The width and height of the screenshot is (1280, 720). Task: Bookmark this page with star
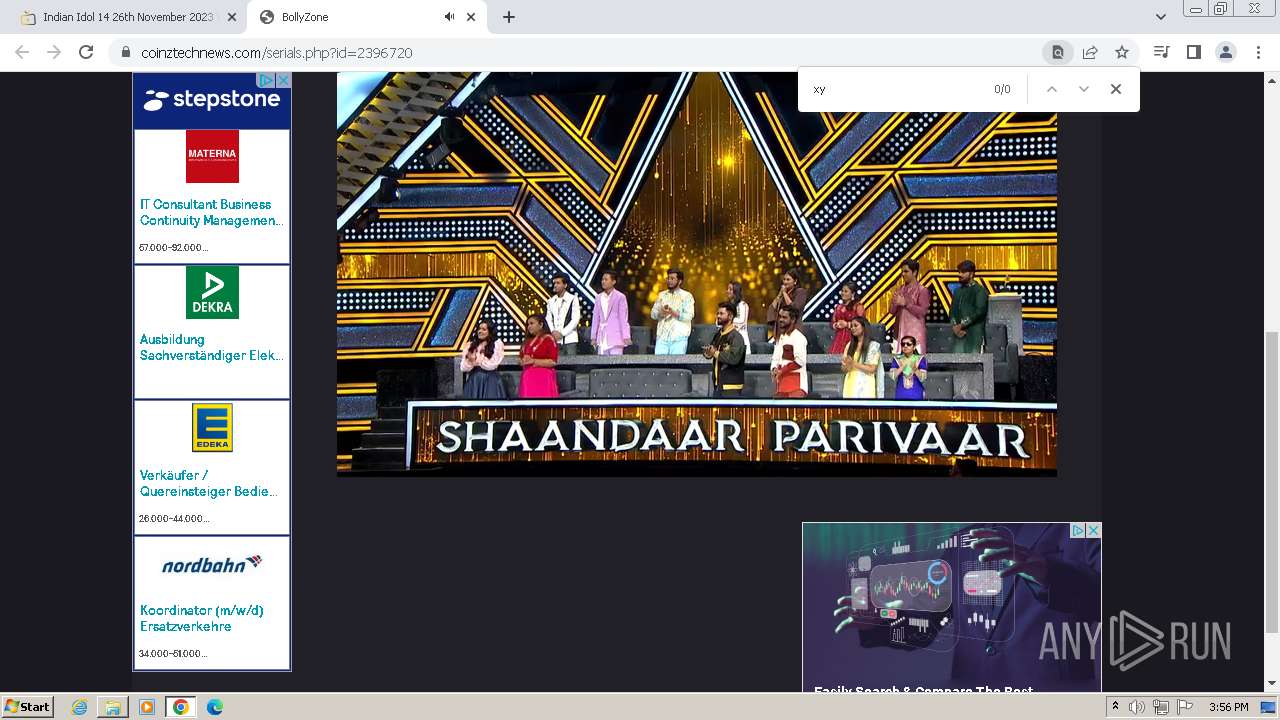[x=1122, y=53]
